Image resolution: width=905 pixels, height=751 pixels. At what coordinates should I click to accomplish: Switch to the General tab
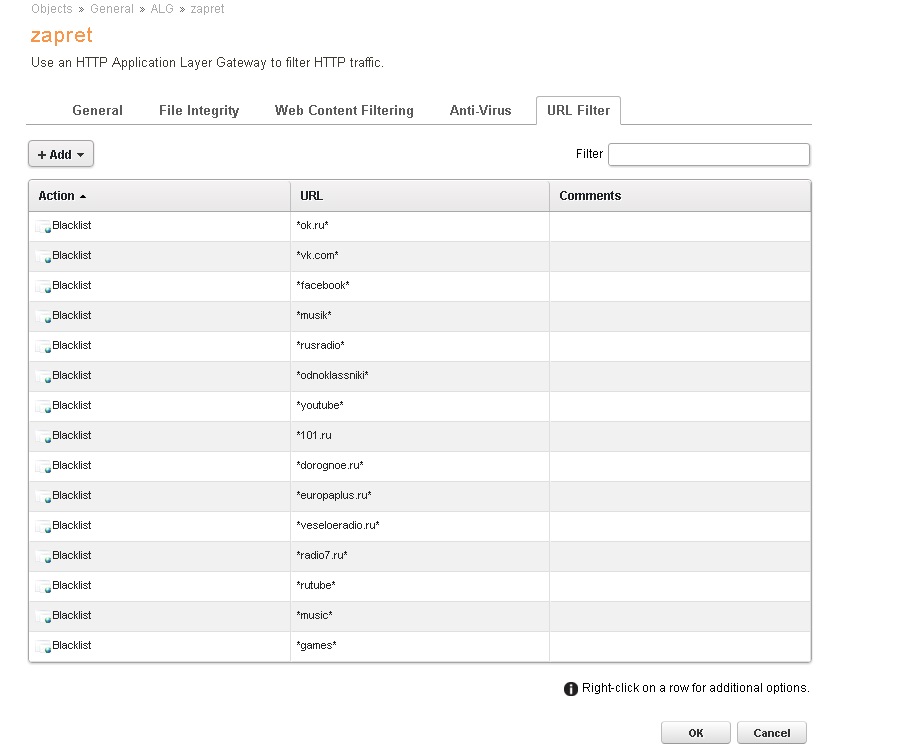click(98, 111)
